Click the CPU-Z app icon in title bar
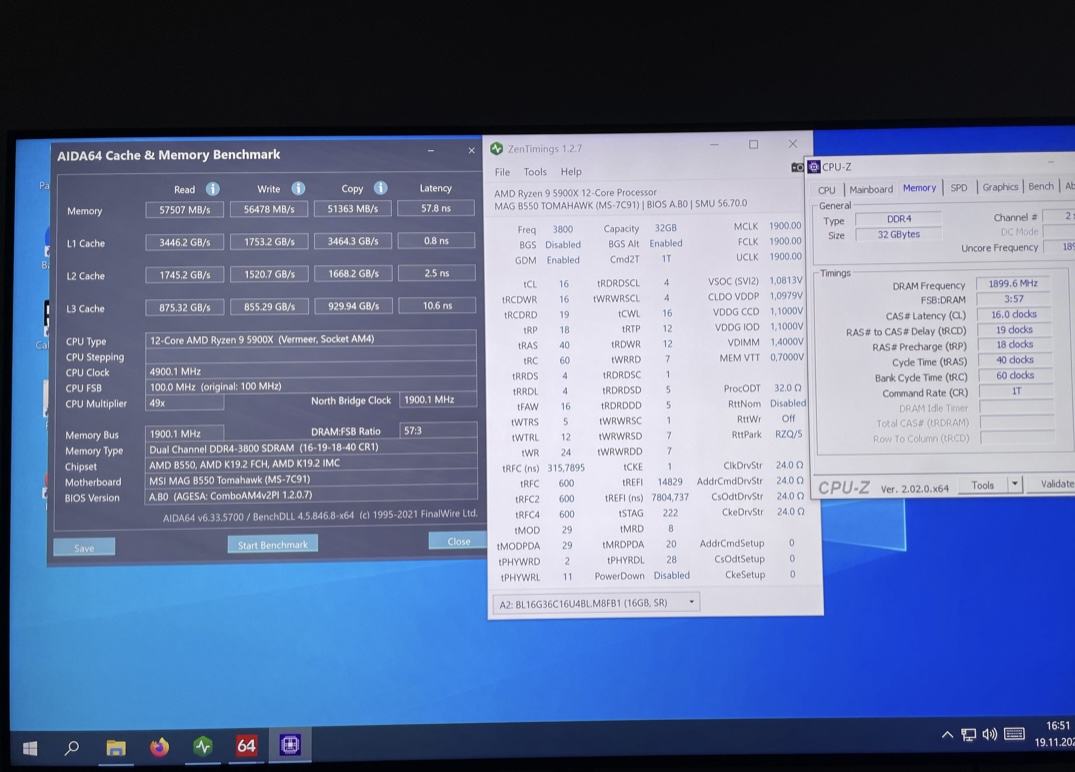The image size is (1075, 772). tap(814, 167)
